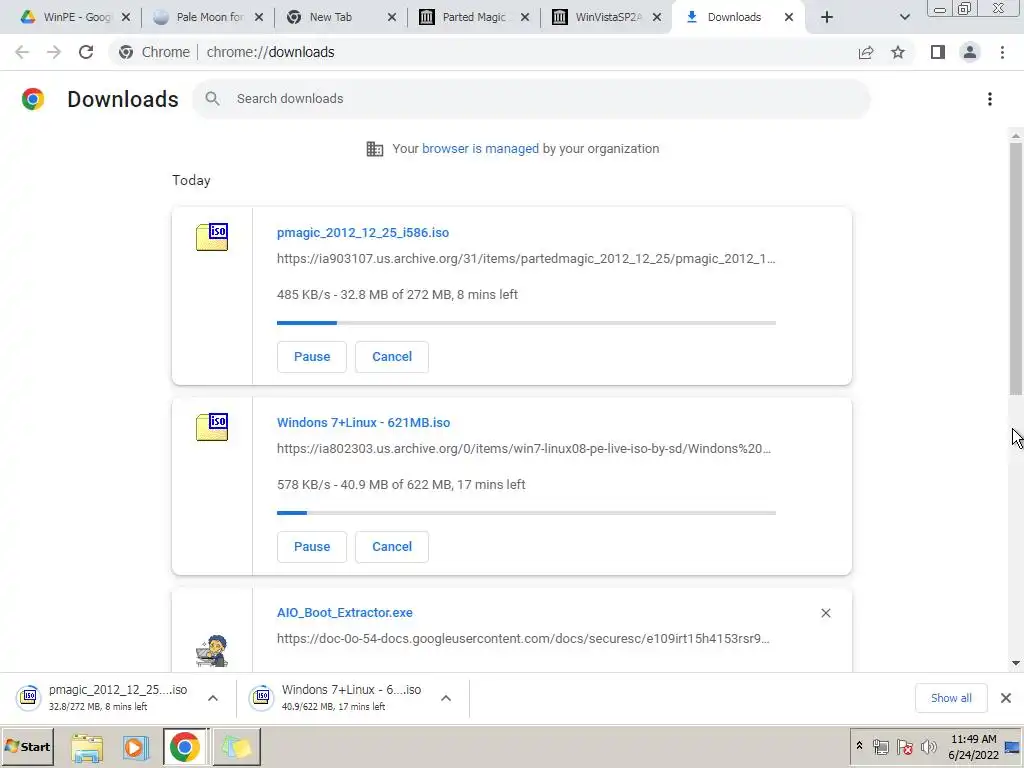
Task: Click the search magnifier icon
Action: [212, 99]
